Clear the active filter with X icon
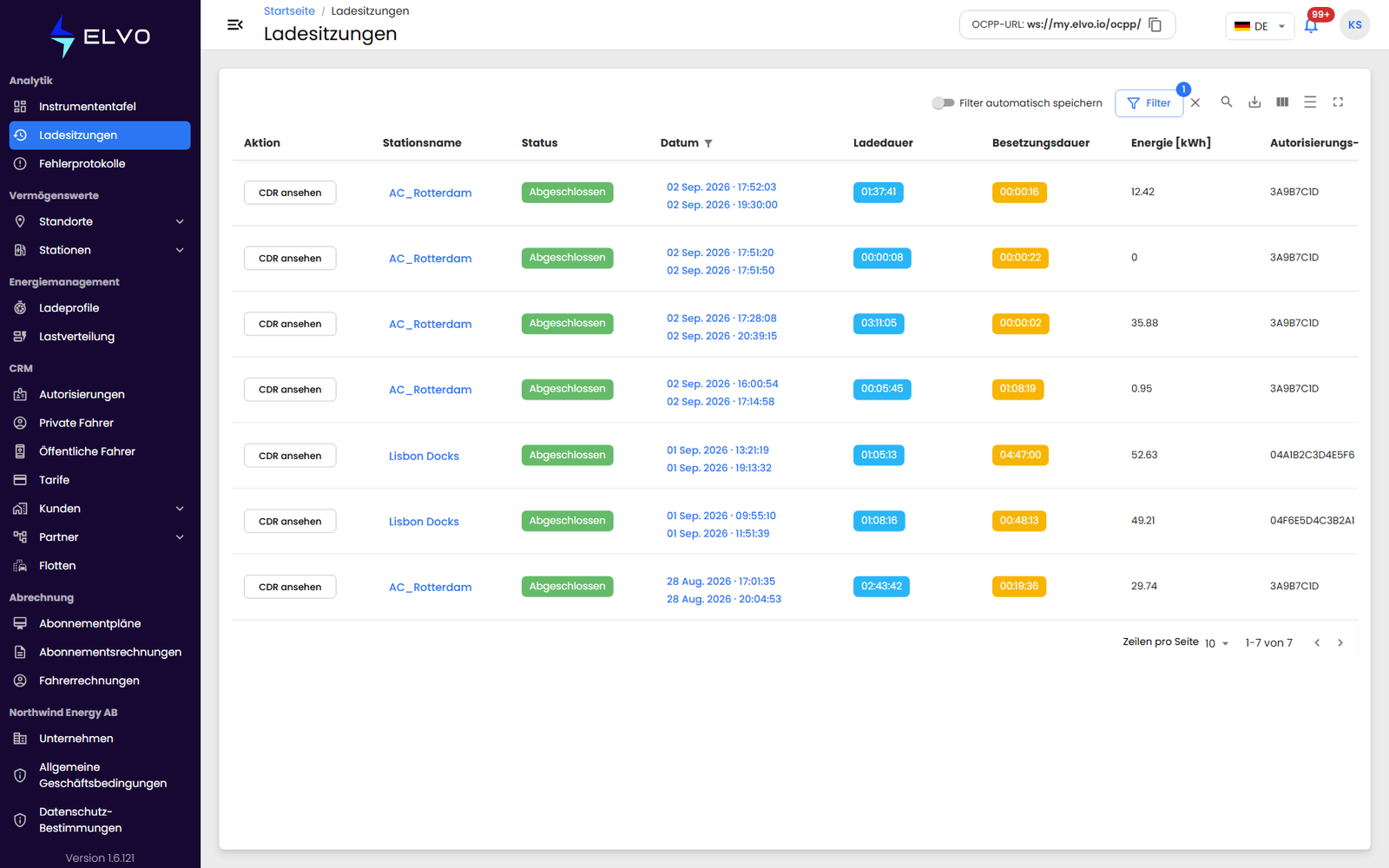This screenshot has width=1389, height=868. coord(1195,102)
